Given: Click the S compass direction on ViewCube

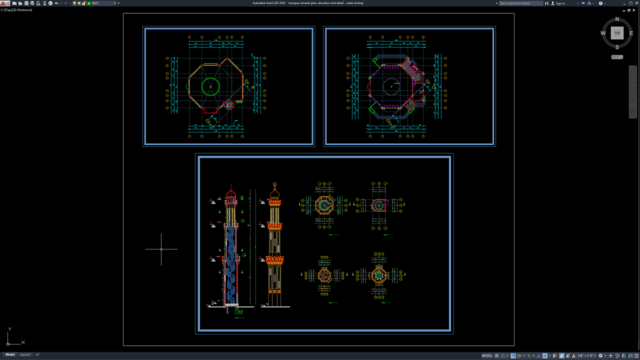Looking at the screenshot, I should point(617,47).
